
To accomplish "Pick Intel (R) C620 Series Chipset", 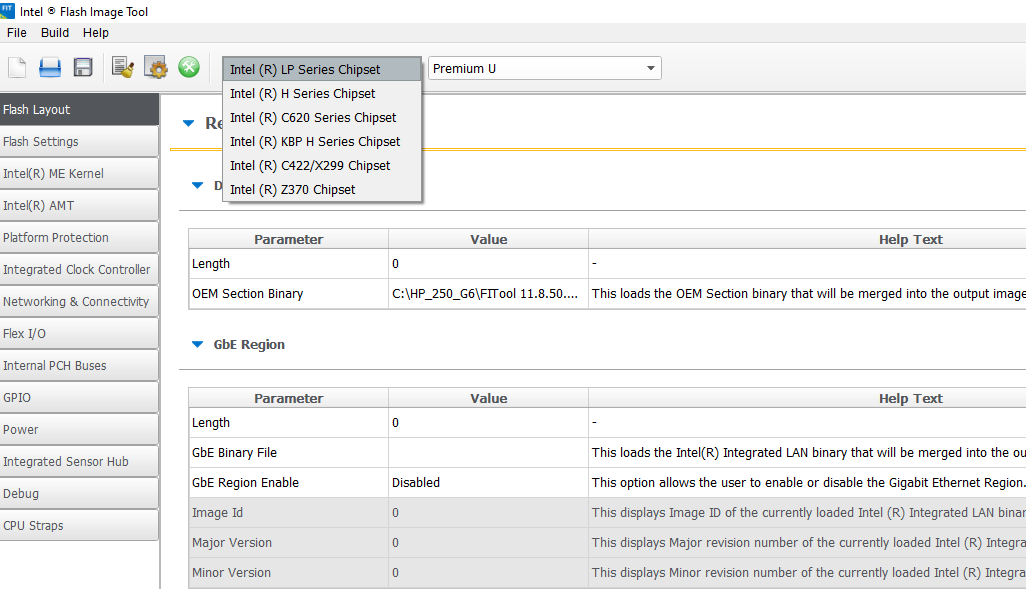I will [322, 118].
